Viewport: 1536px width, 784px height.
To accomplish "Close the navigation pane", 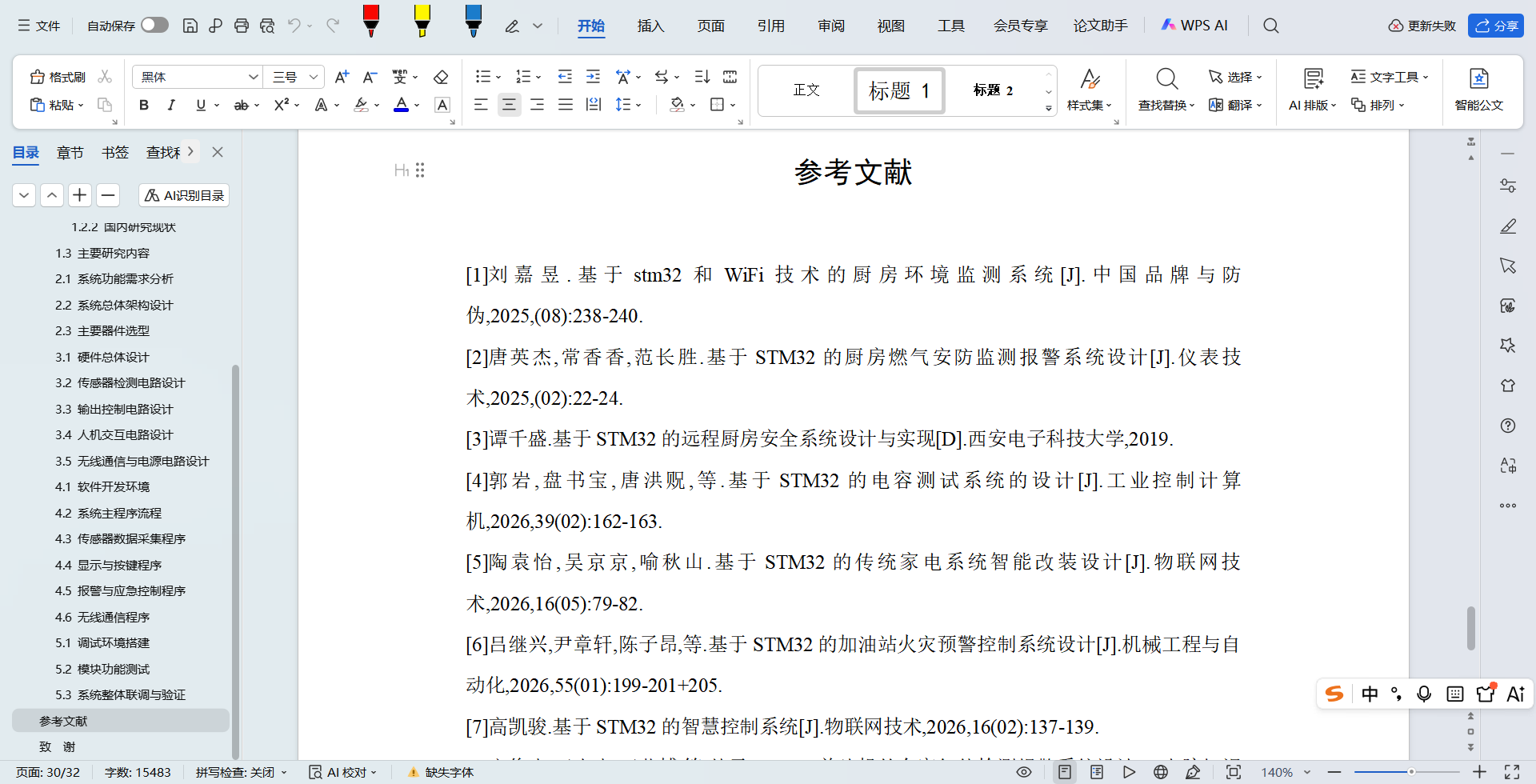I will [218, 152].
